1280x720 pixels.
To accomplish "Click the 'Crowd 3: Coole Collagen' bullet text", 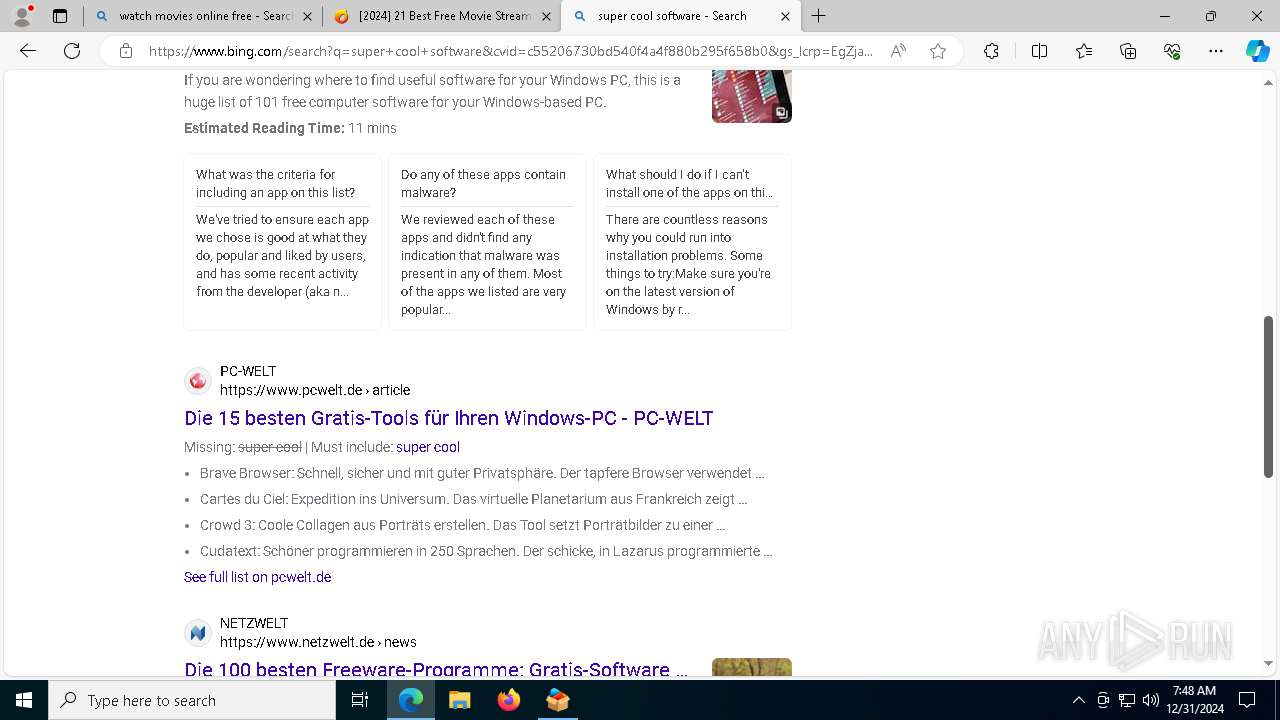I will pos(463,525).
